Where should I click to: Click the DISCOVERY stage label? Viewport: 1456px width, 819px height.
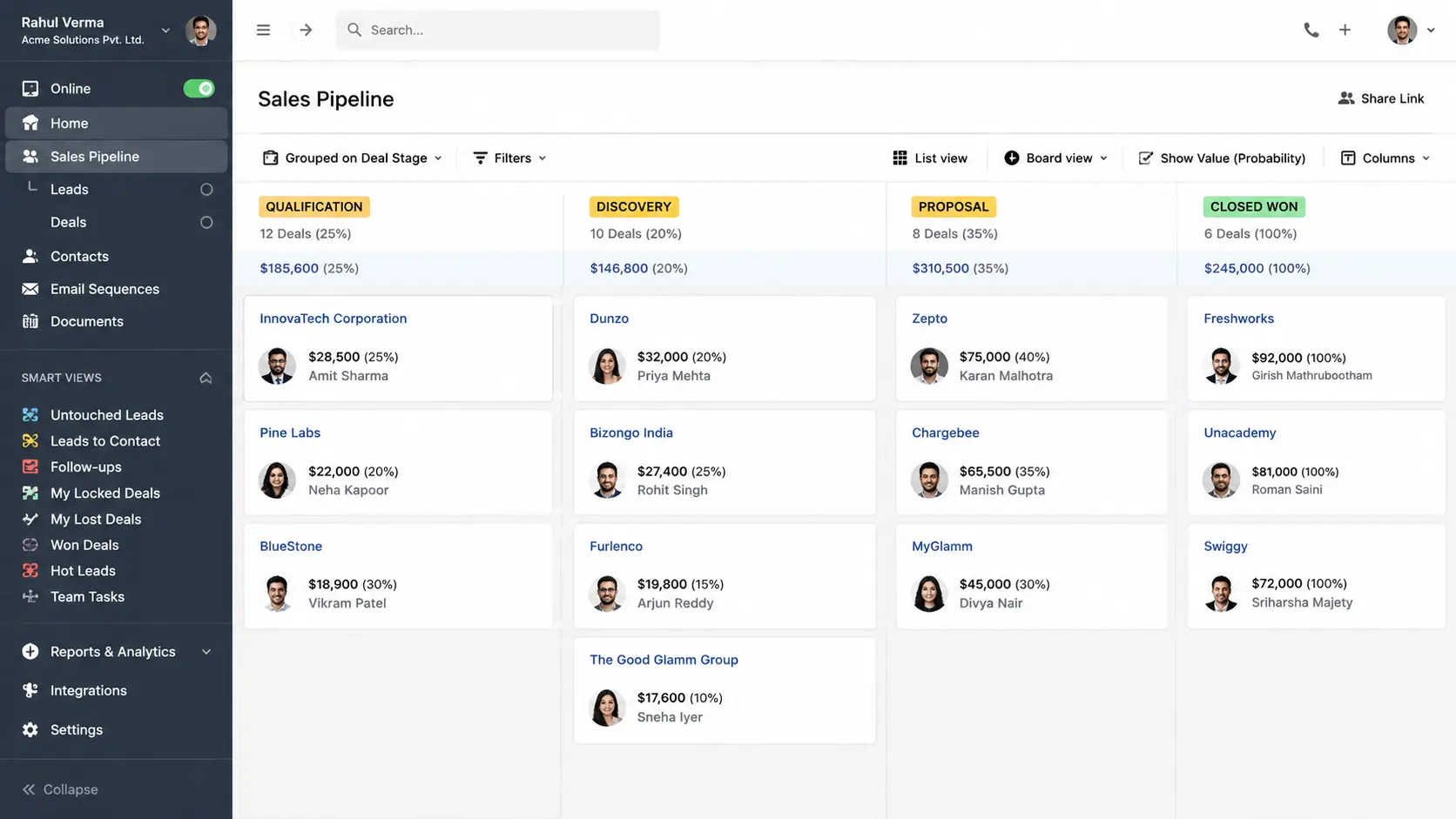point(634,206)
